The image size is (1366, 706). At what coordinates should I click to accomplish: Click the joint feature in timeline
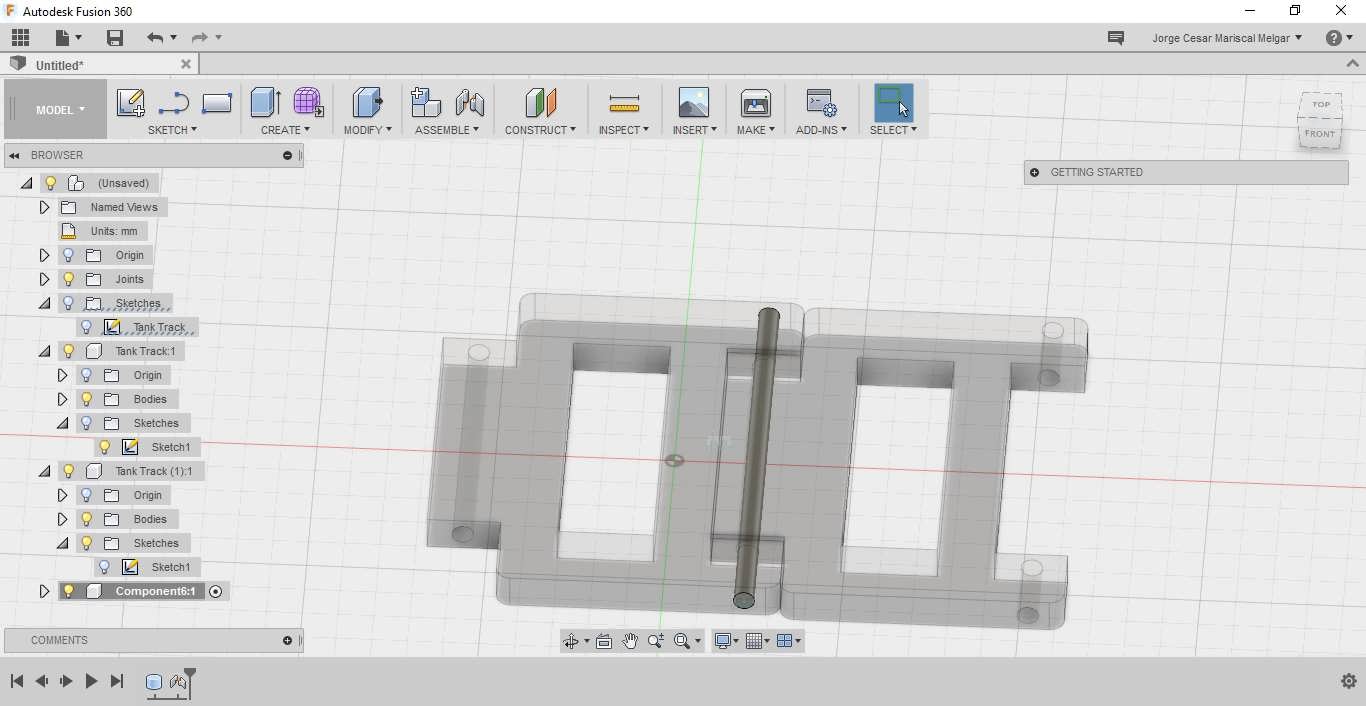tap(178, 682)
